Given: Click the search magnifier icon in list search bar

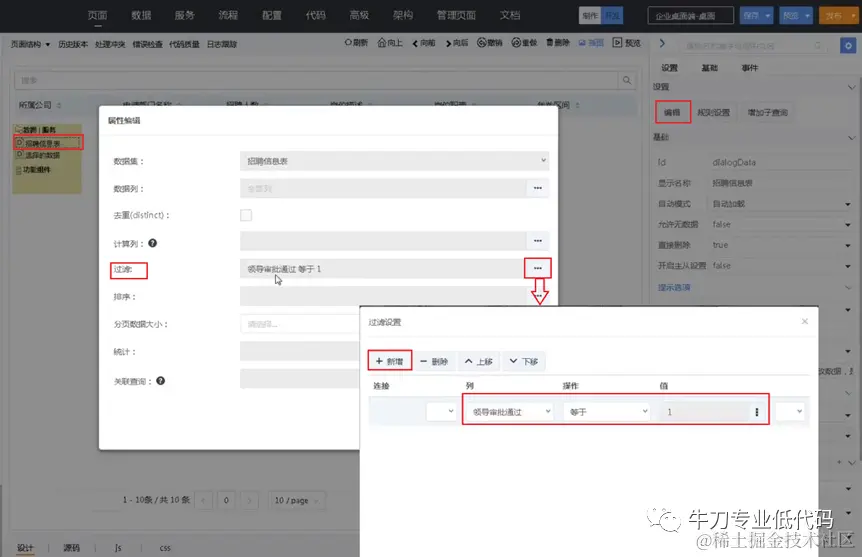Looking at the screenshot, I should click(627, 80).
